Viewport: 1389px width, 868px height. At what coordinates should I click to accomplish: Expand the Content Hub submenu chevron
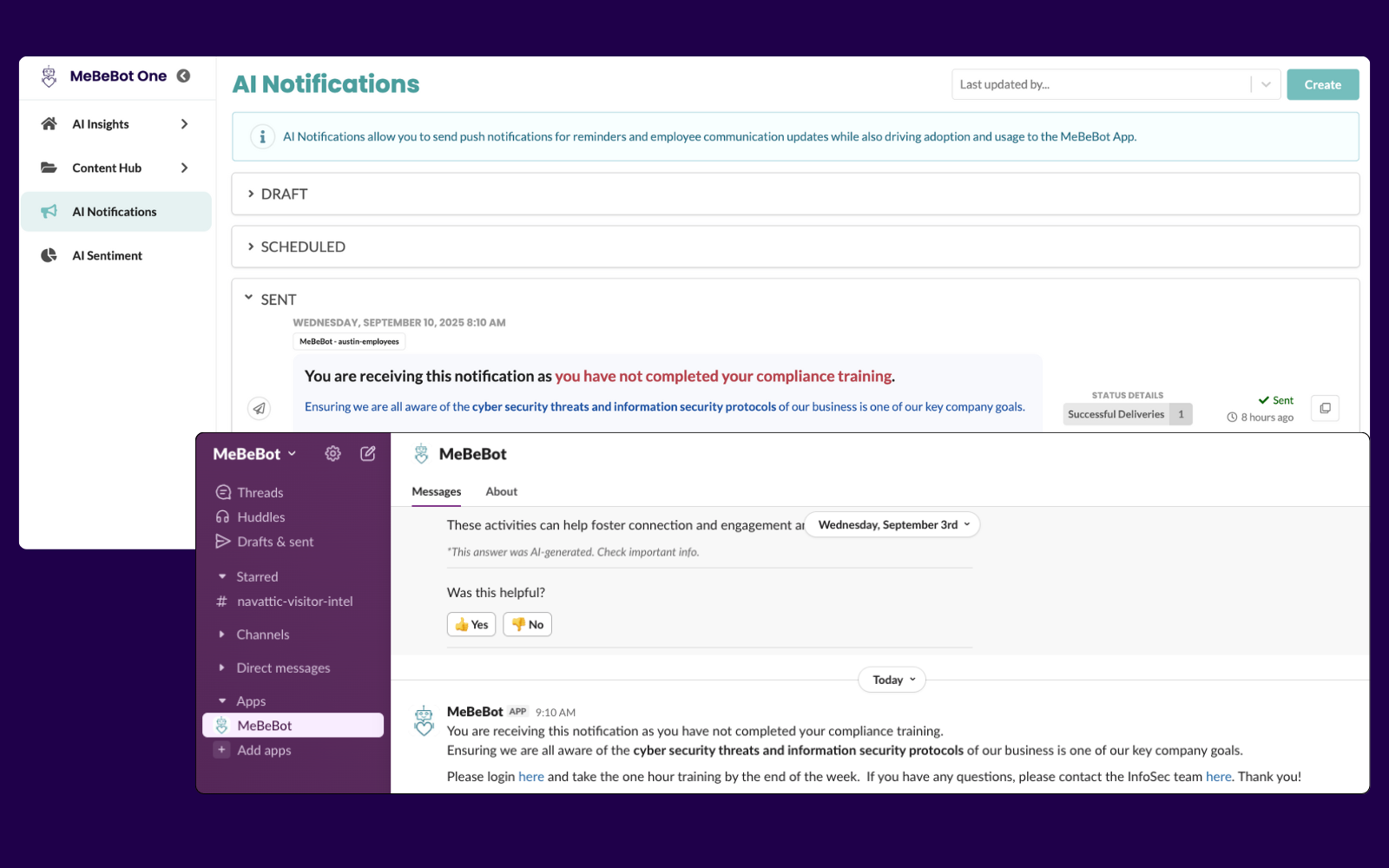[x=184, y=168]
